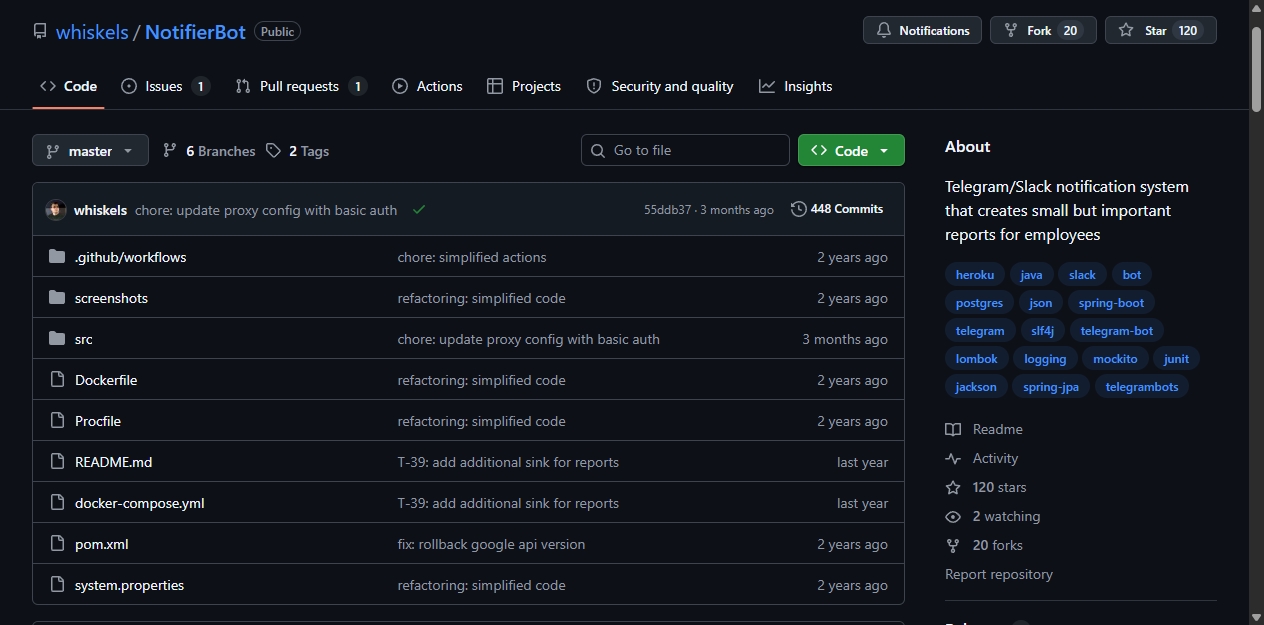Open Security and quality tab

point(660,86)
